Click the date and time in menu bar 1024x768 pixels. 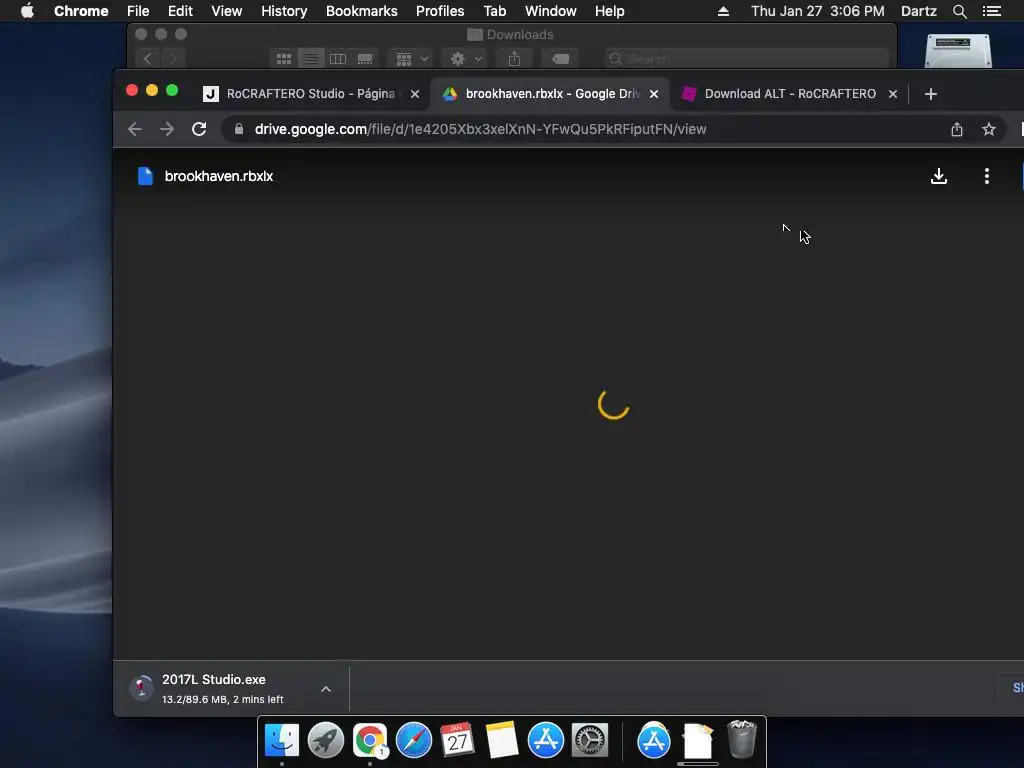818,11
